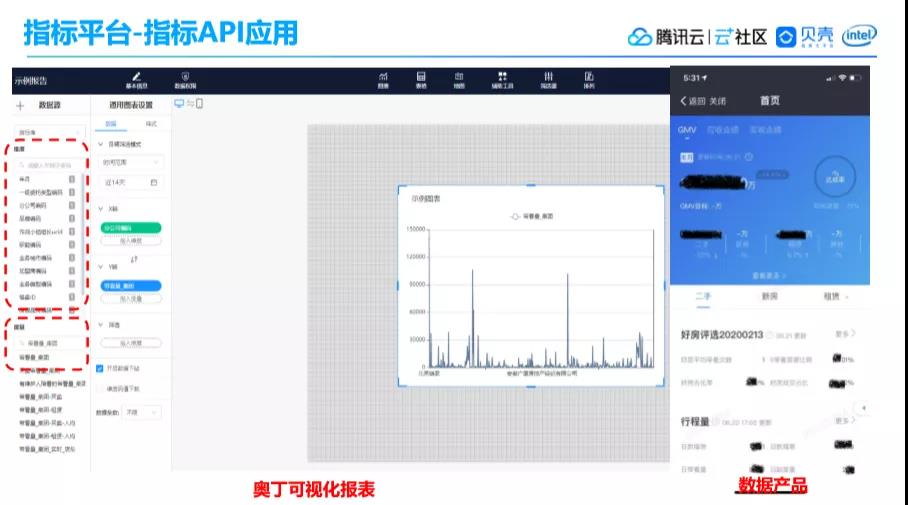Click the measure search field in left panel
This screenshot has height=505, width=908.
pos(49,343)
